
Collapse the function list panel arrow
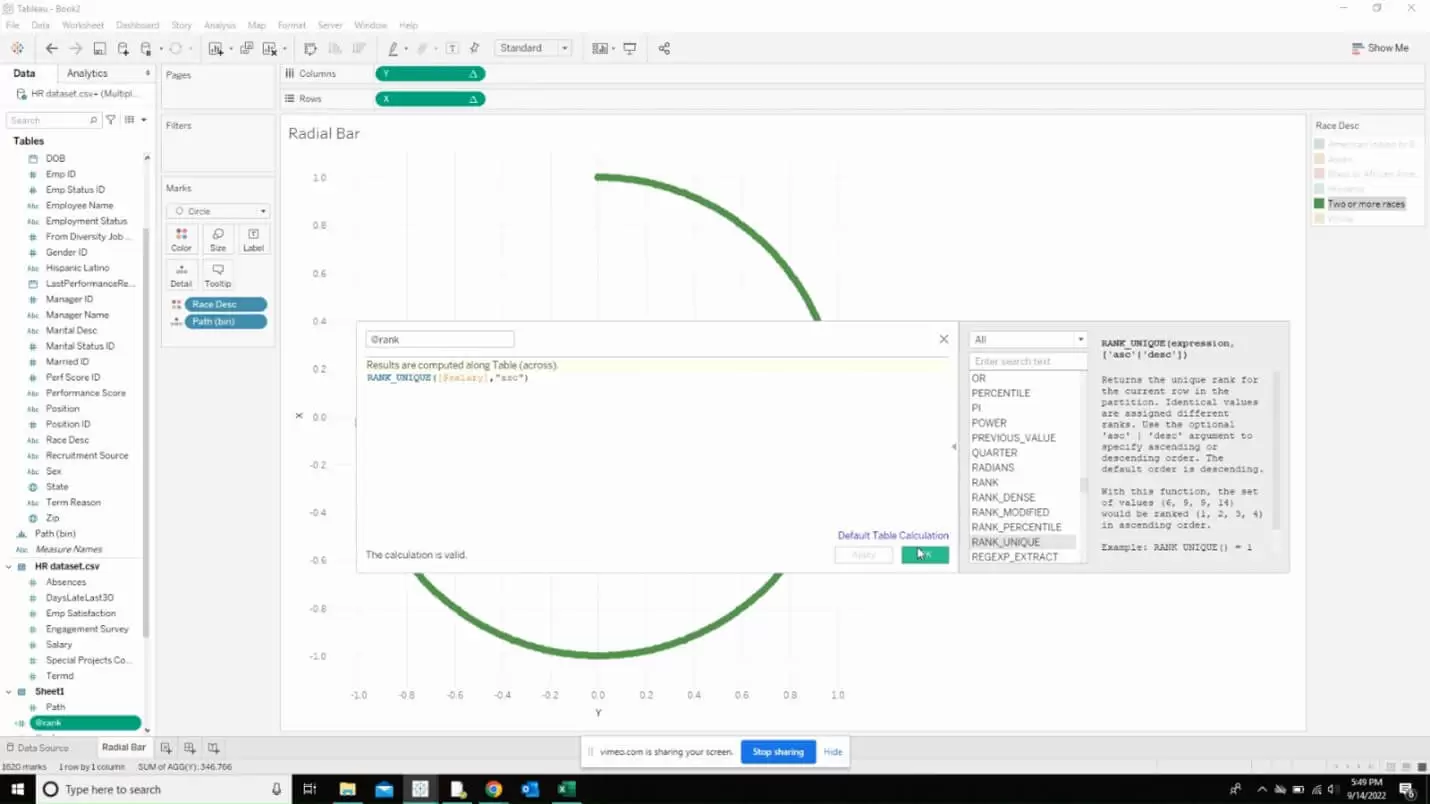tap(953, 447)
